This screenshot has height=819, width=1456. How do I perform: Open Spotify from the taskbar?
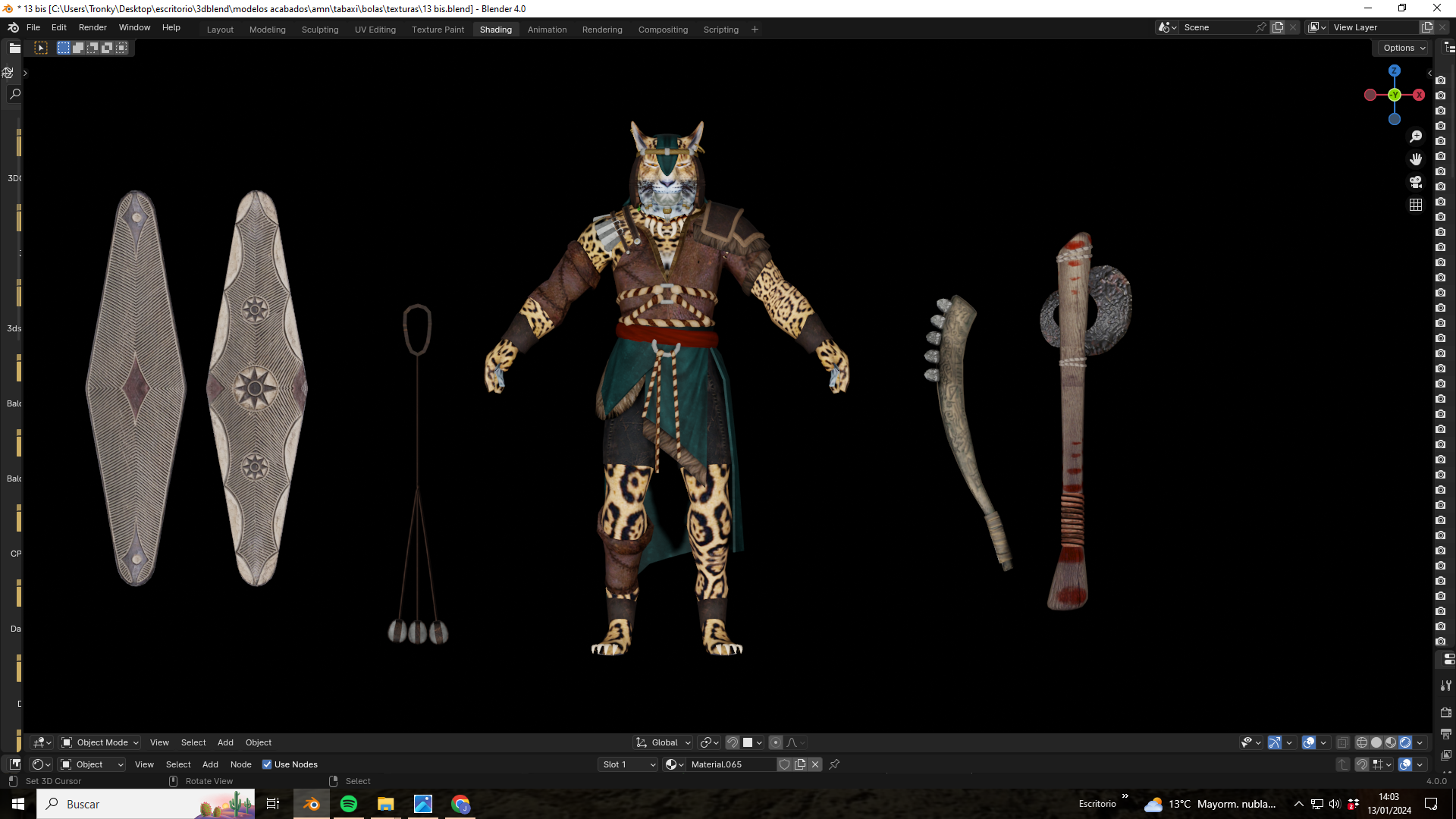pyautogui.click(x=349, y=804)
